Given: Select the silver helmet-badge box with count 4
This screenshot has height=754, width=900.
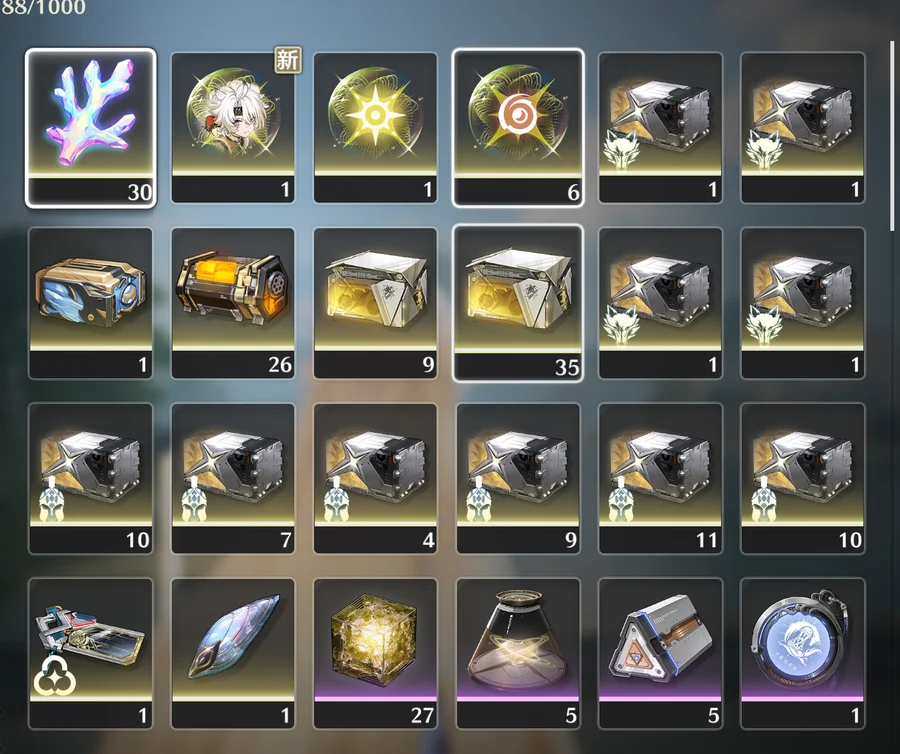Looking at the screenshot, I should click(375, 479).
